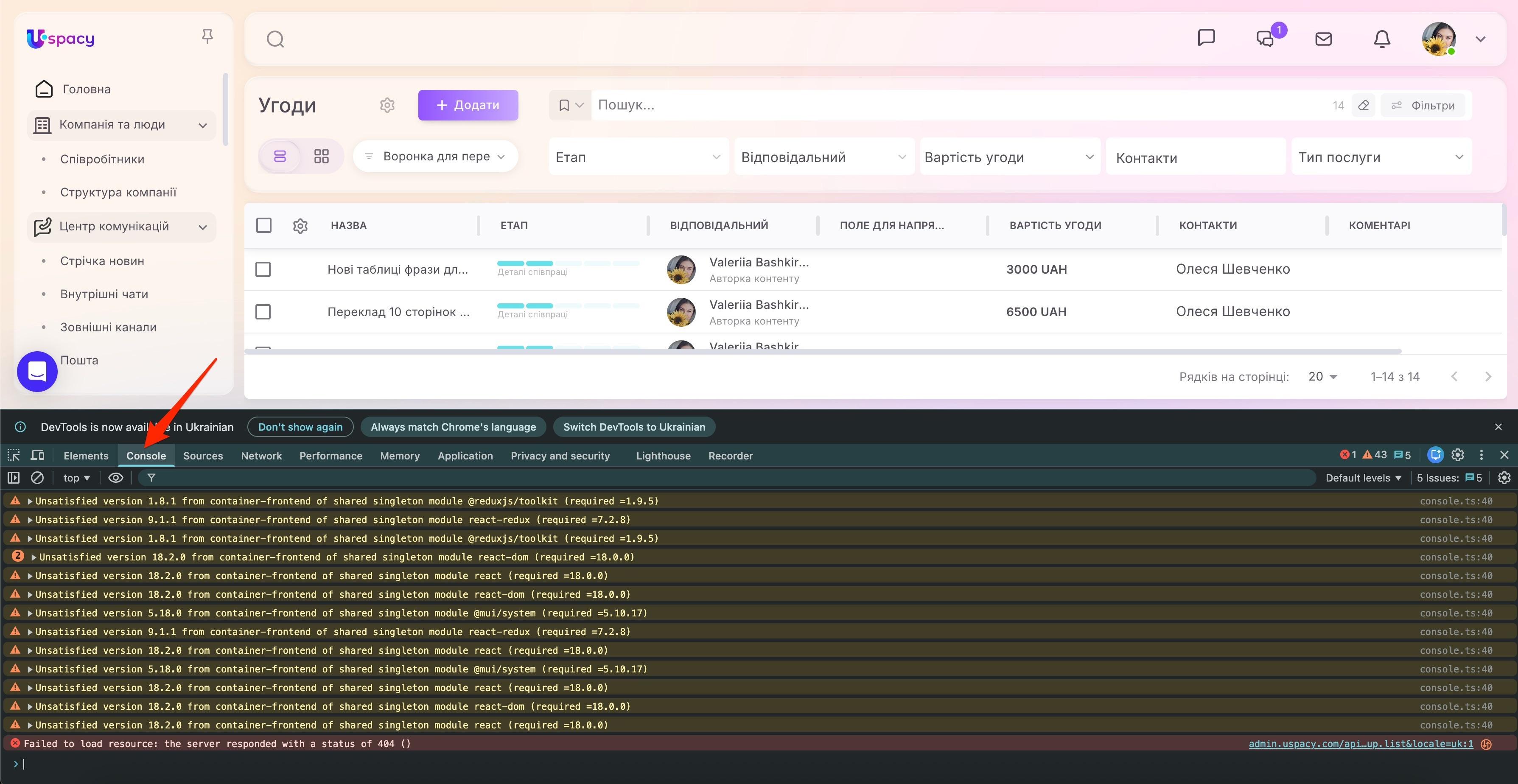Switch to the Network tab

[261, 456]
